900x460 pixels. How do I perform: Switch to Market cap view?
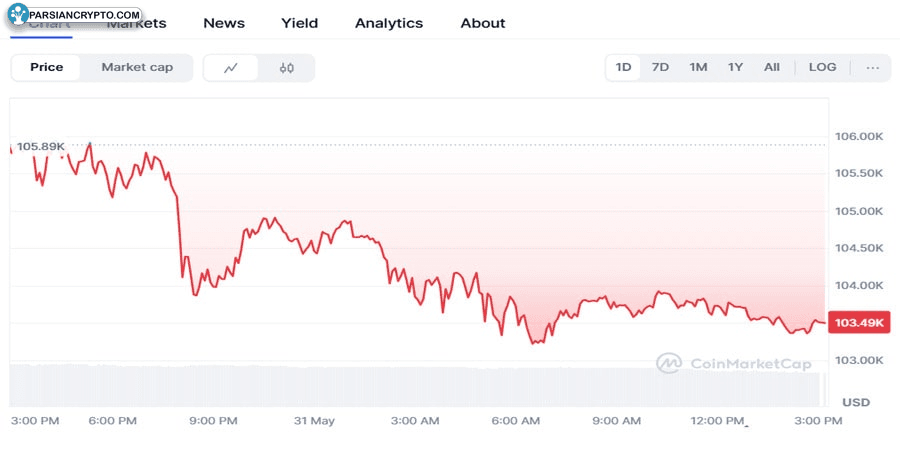click(137, 67)
